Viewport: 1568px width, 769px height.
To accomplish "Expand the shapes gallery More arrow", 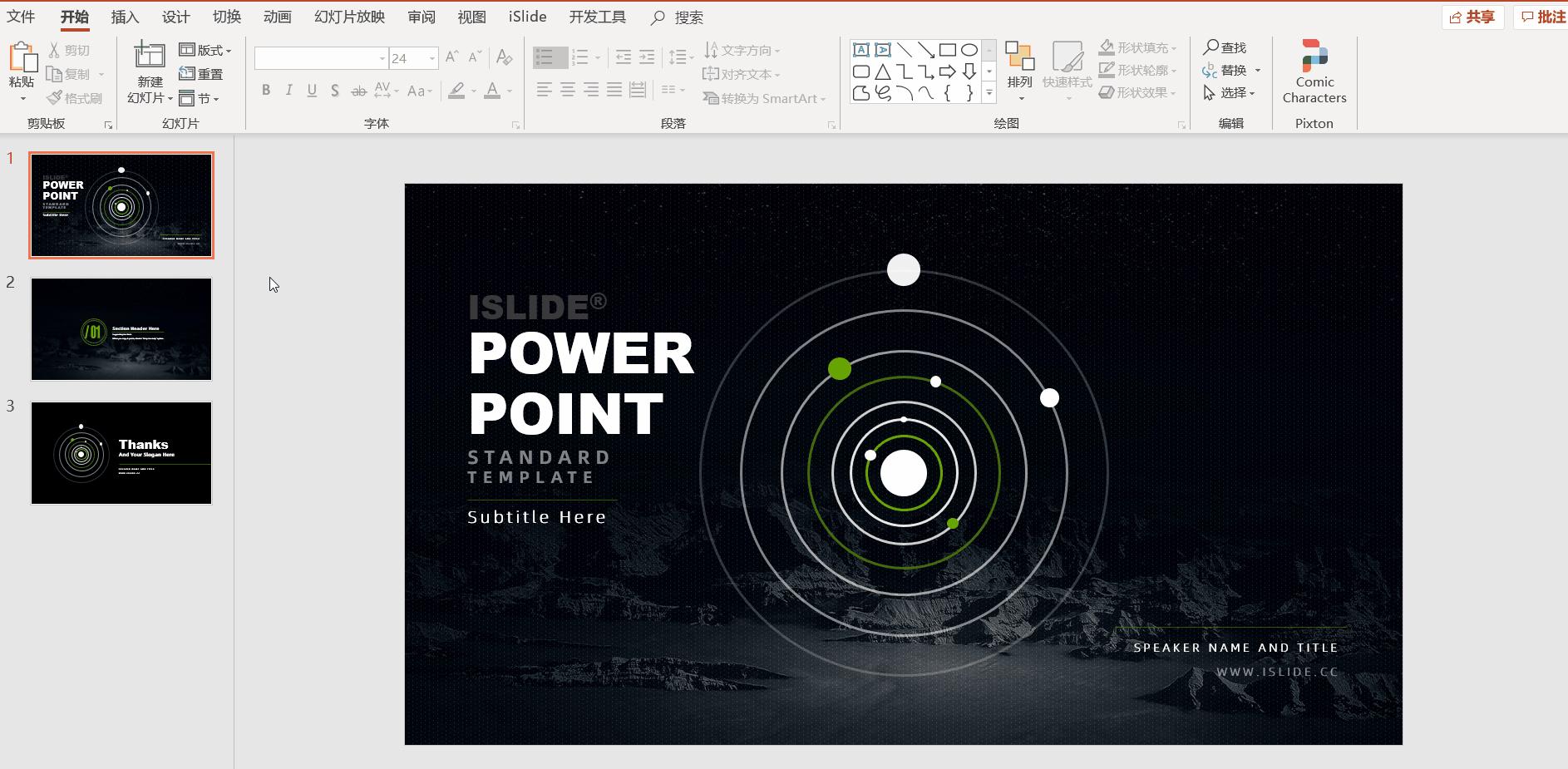I will coord(989,93).
